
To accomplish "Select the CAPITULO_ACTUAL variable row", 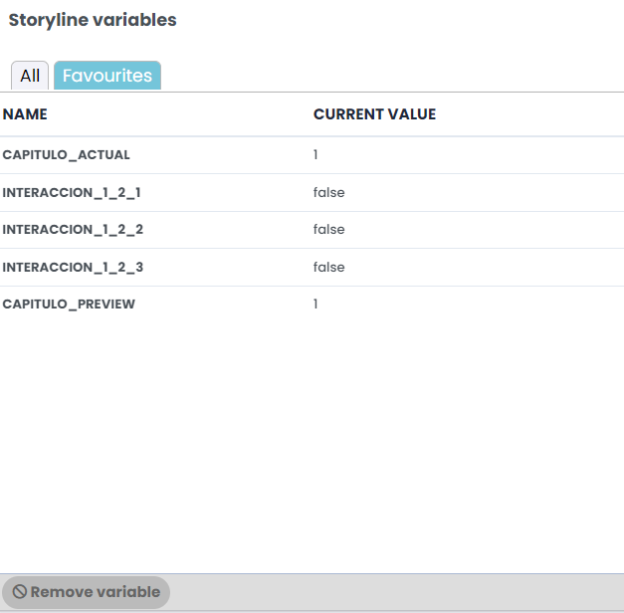I will point(312,155).
